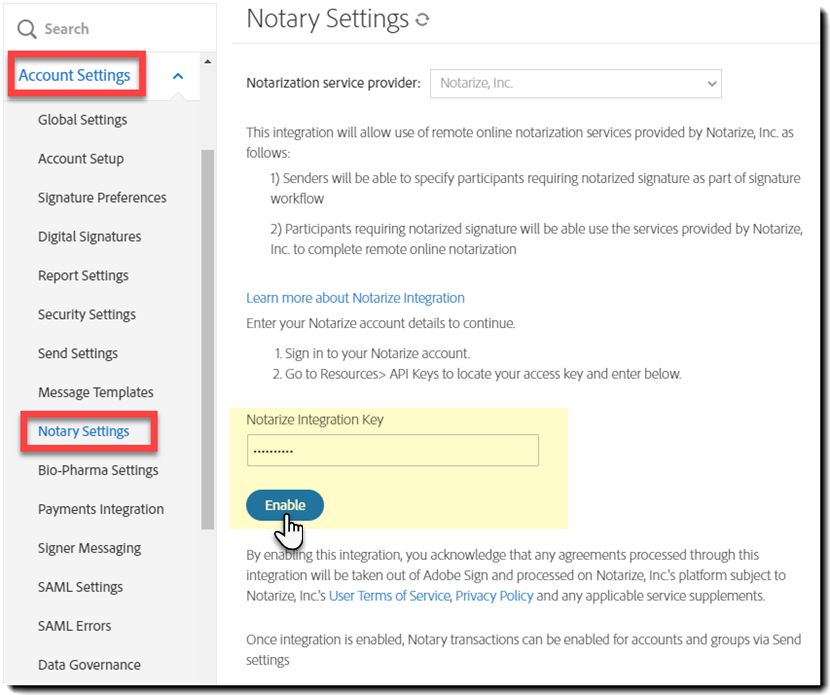
Task: Go to Payments Integration
Action: (101, 509)
